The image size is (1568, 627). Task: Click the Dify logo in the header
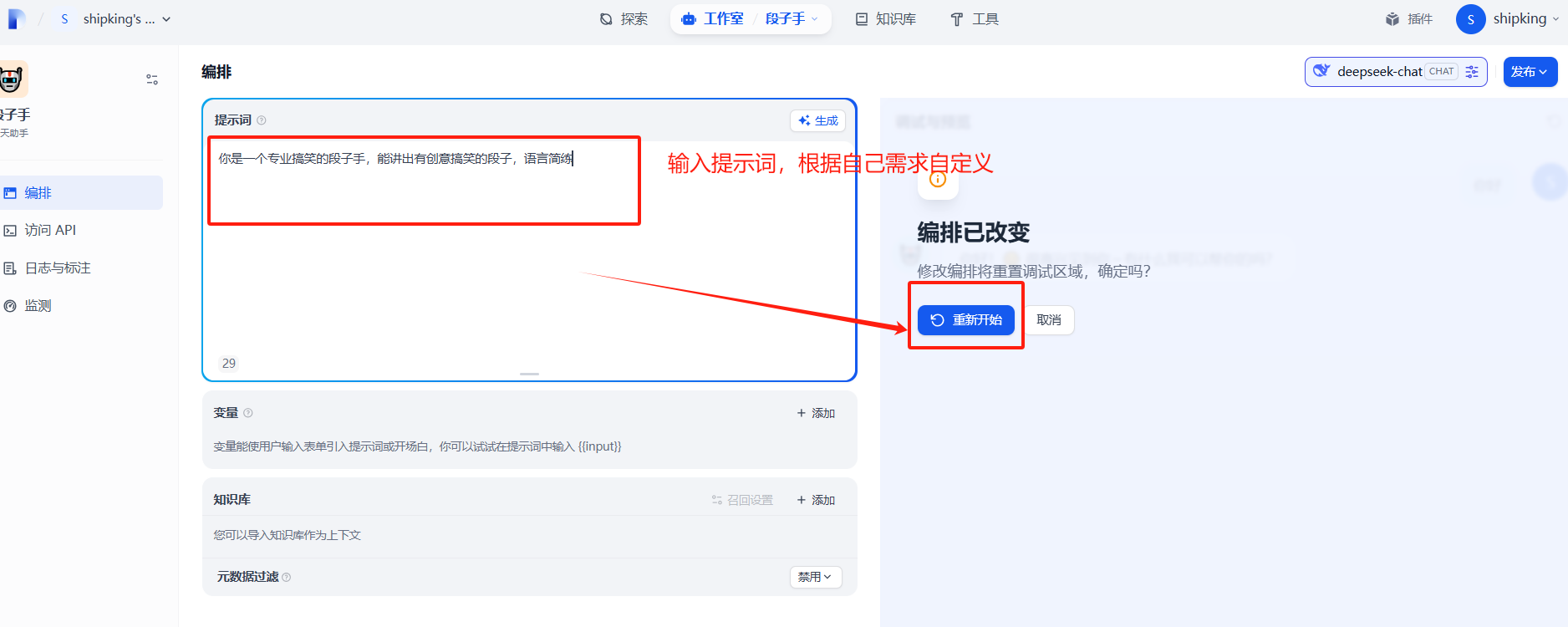(16, 18)
